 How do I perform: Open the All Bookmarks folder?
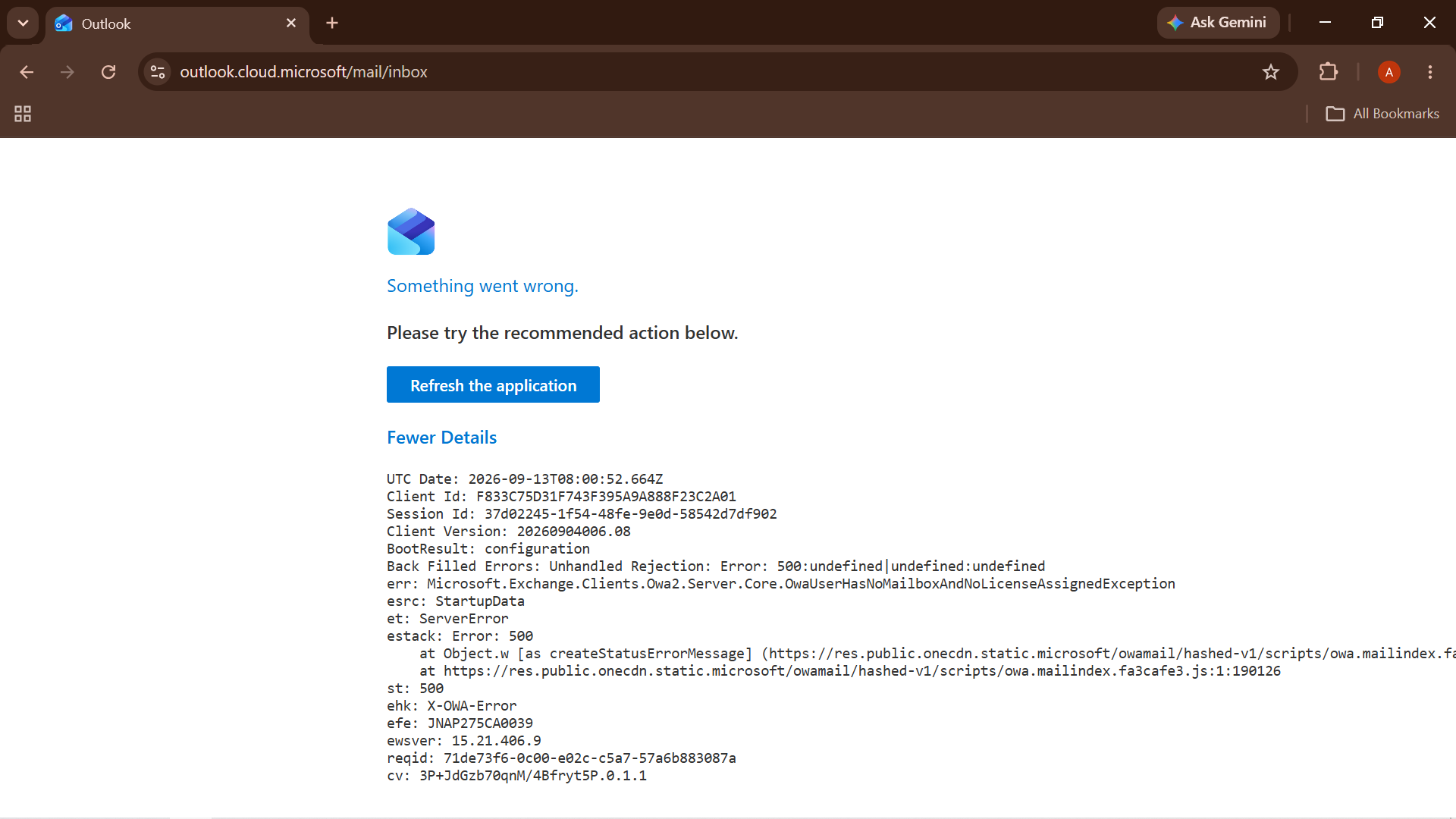pyautogui.click(x=1382, y=114)
